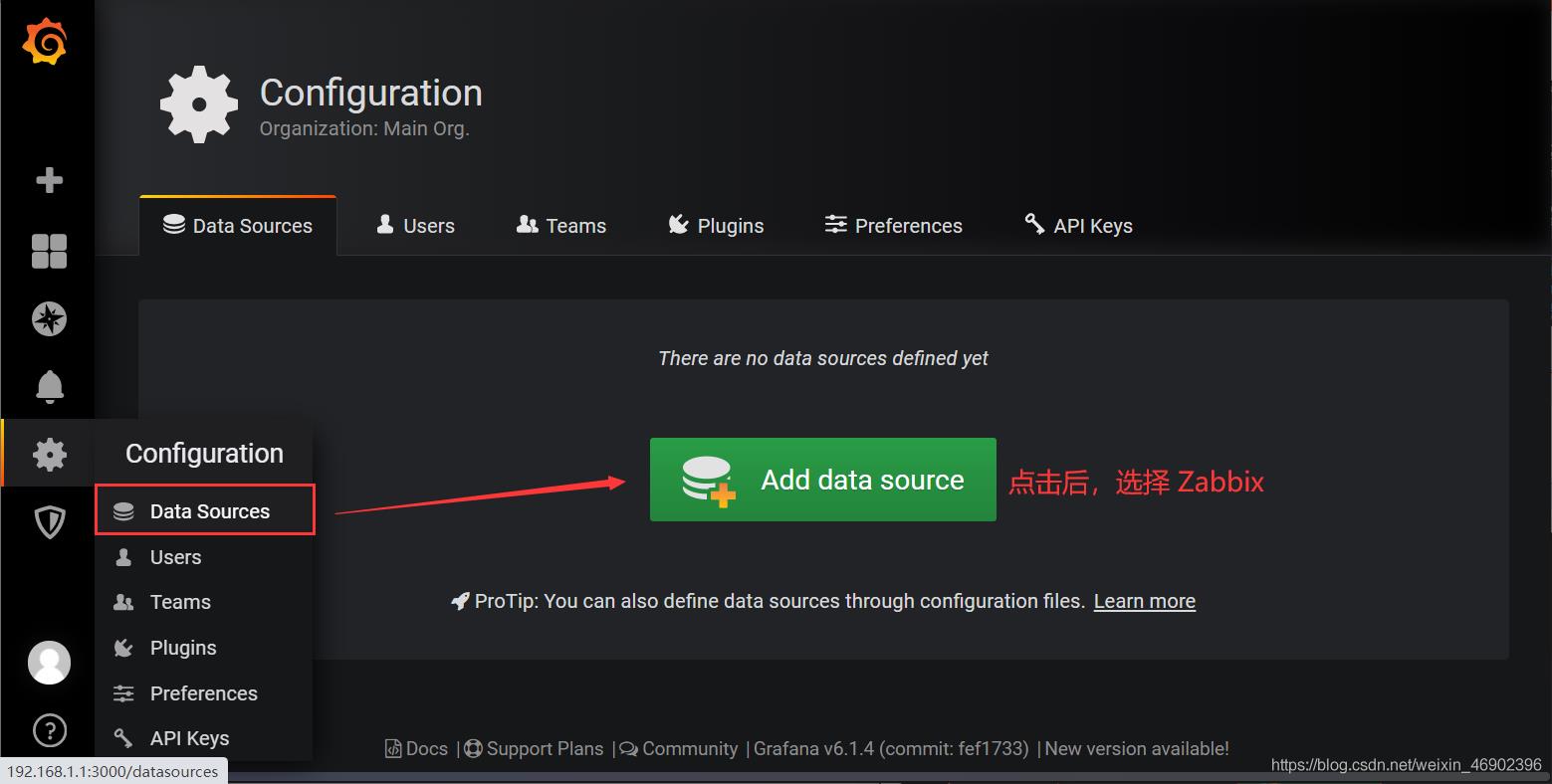Switch to the Teams tab
Image resolution: width=1552 pixels, height=784 pixels.
click(561, 226)
